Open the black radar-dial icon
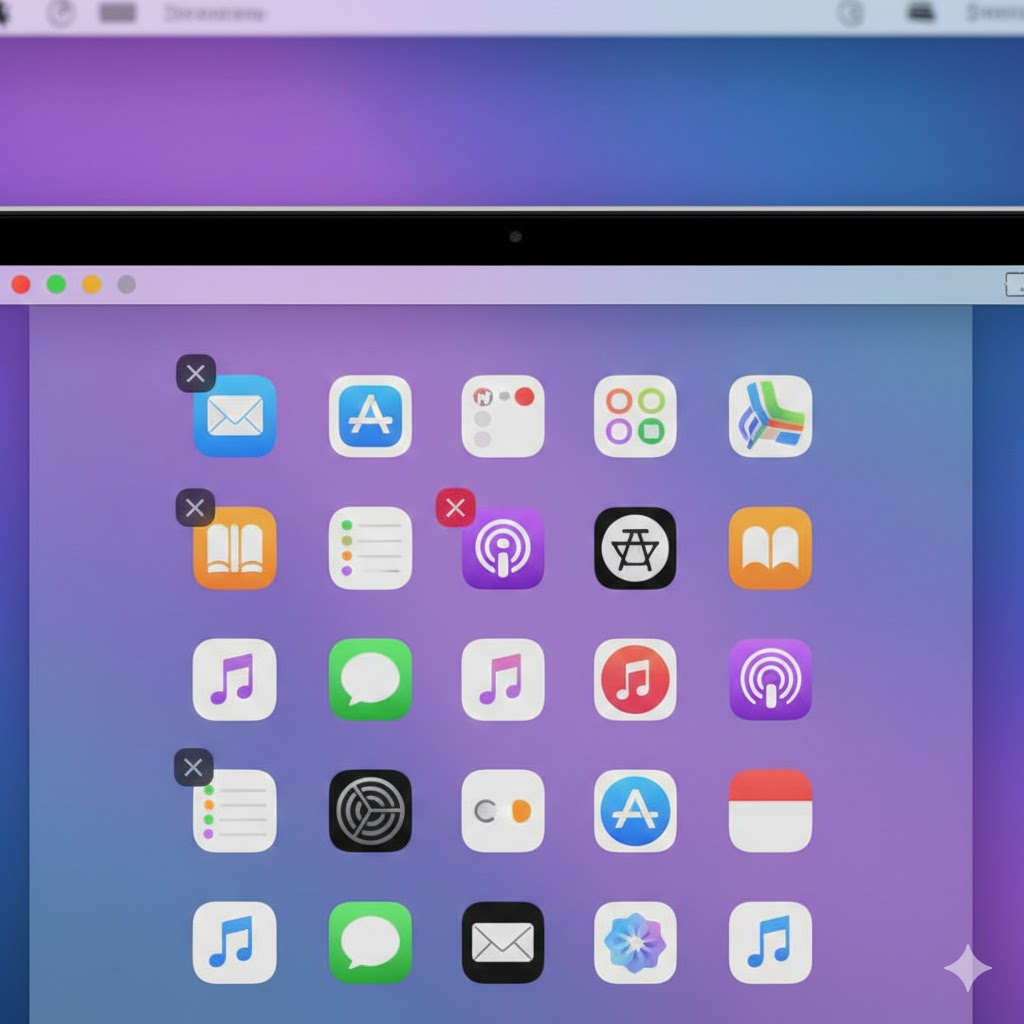The height and width of the screenshot is (1024, 1024). click(x=370, y=810)
